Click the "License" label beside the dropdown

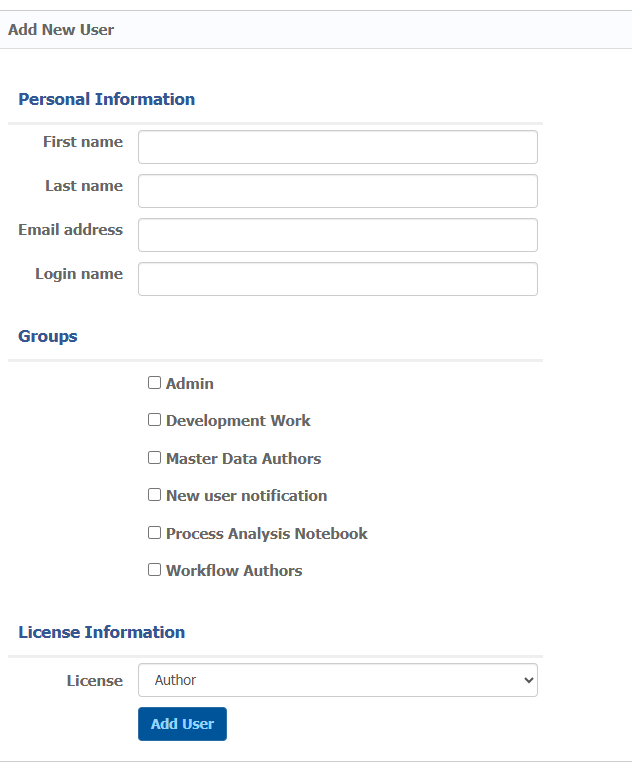[95, 681]
